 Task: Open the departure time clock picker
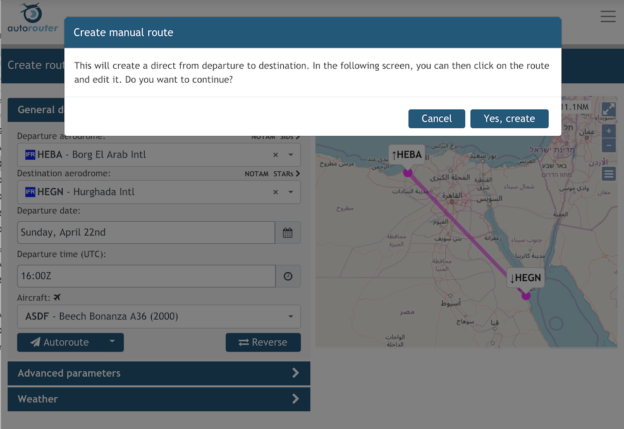(x=288, y=276)
